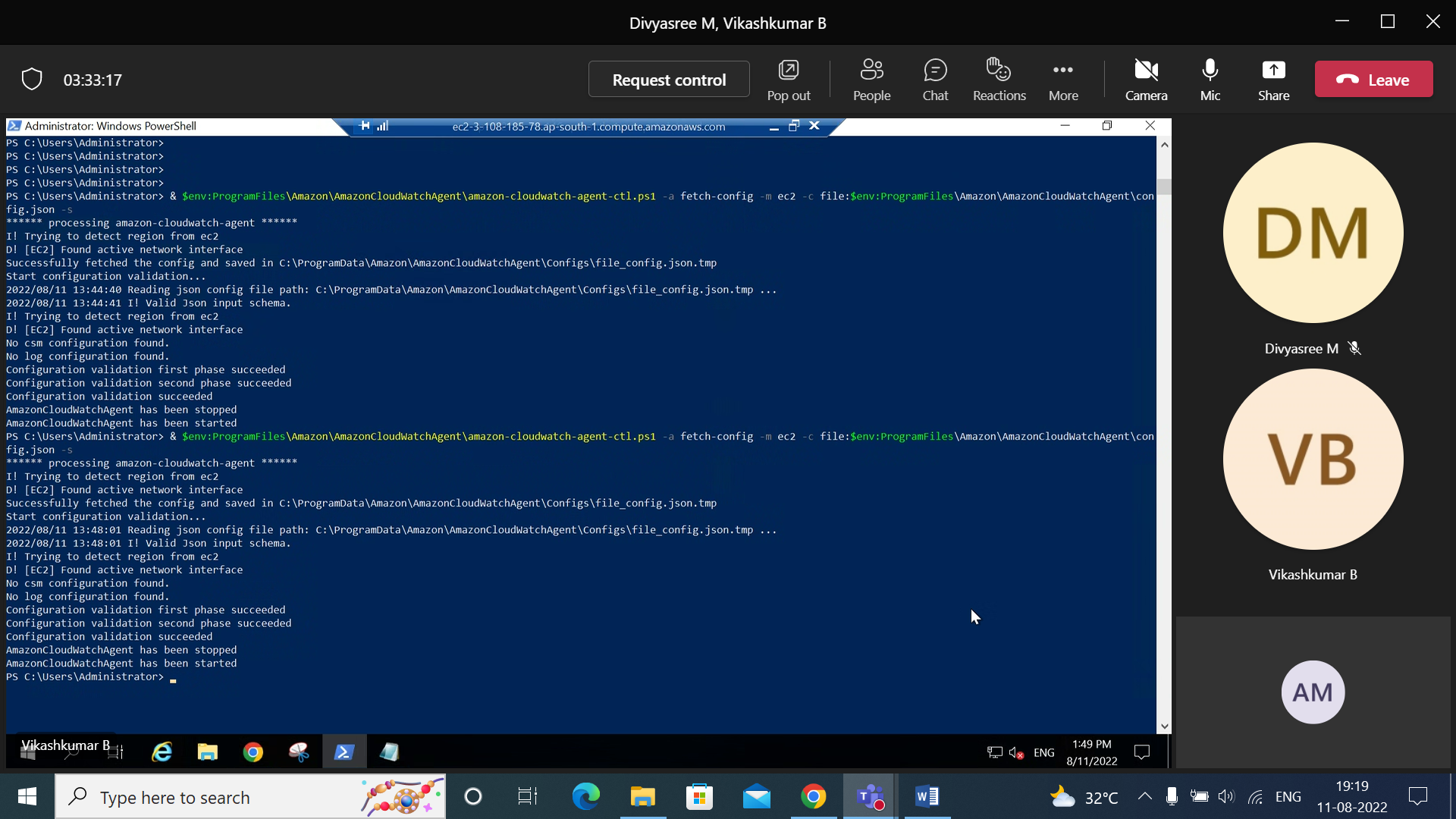
Task: Expand hidden icons in the system tray
Action: point(1144,797)
